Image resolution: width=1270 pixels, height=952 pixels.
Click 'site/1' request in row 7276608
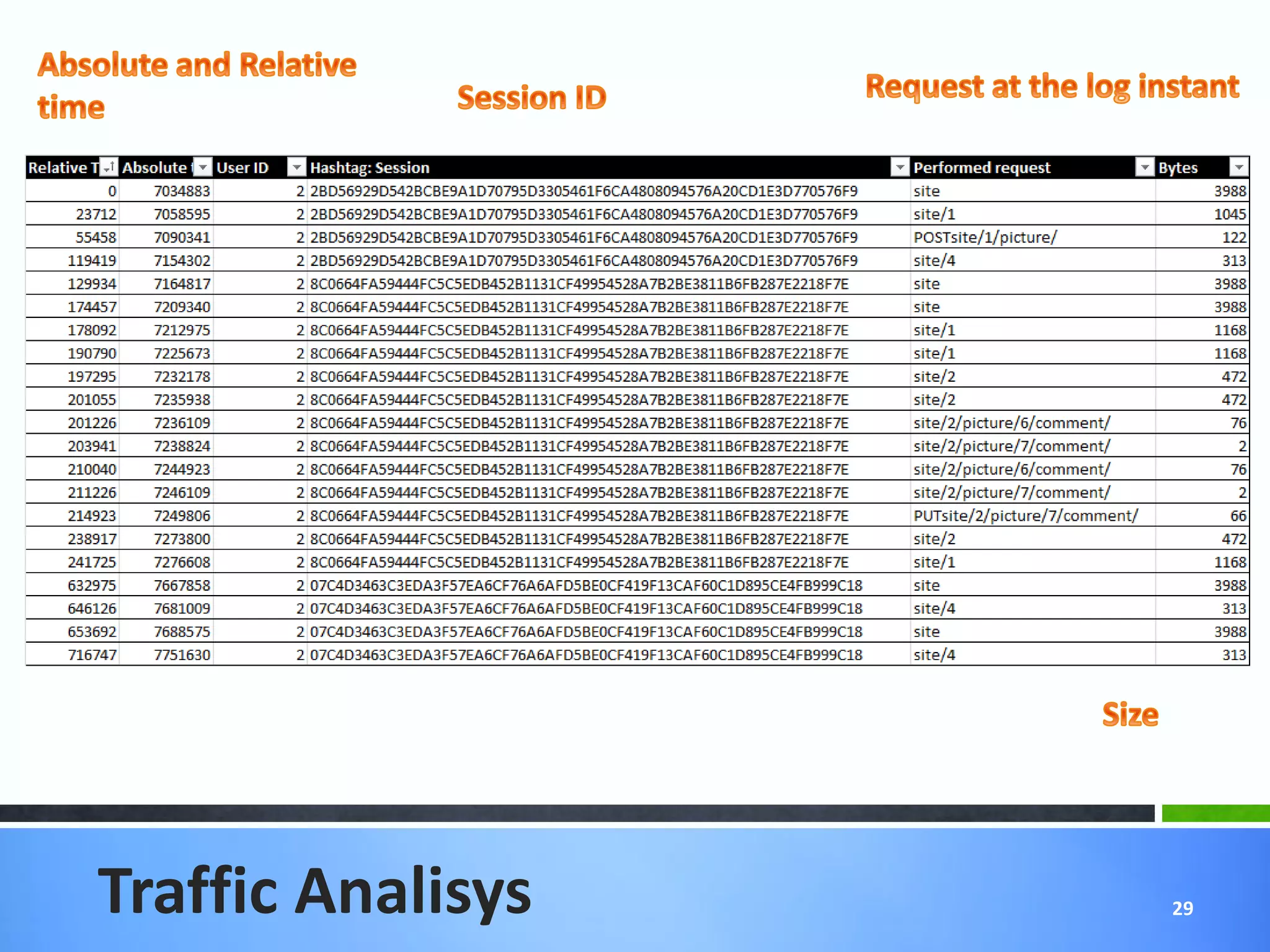coord(1032,562)
